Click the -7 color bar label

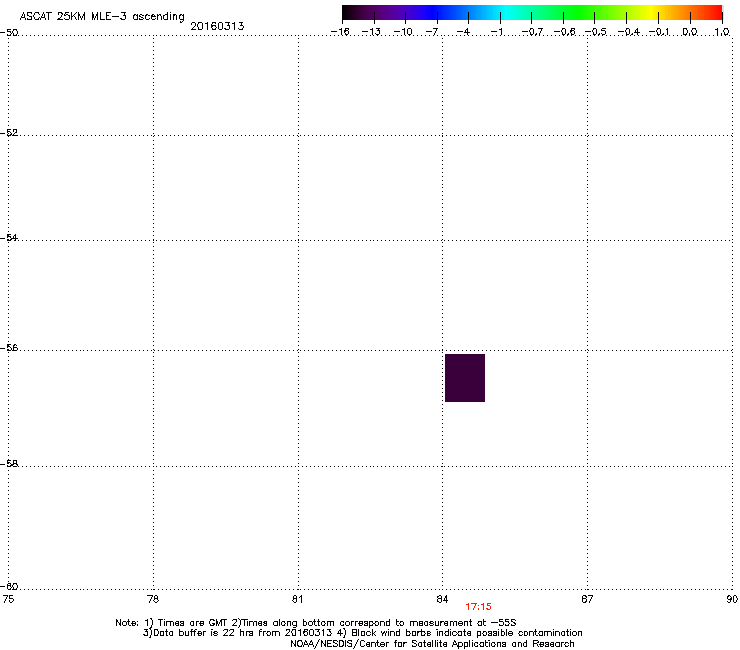pos(432,32)
